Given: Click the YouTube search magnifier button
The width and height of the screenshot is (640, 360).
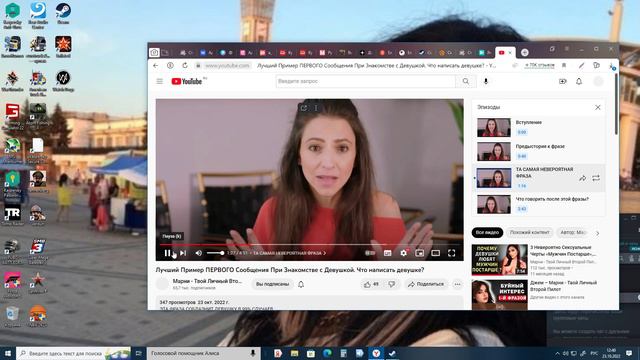Looking at the screenshot, I should (466, 81).
